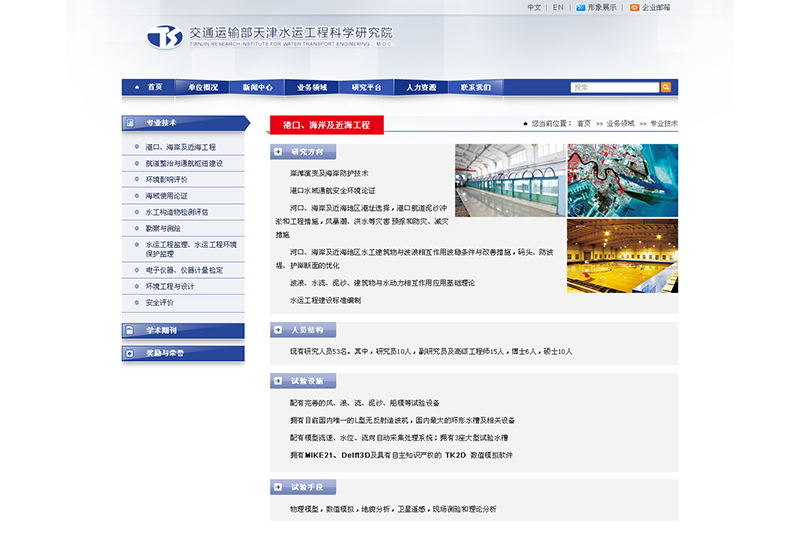
Task: Expand the 试验设施 section arrow
Action: tap(277, 381)
